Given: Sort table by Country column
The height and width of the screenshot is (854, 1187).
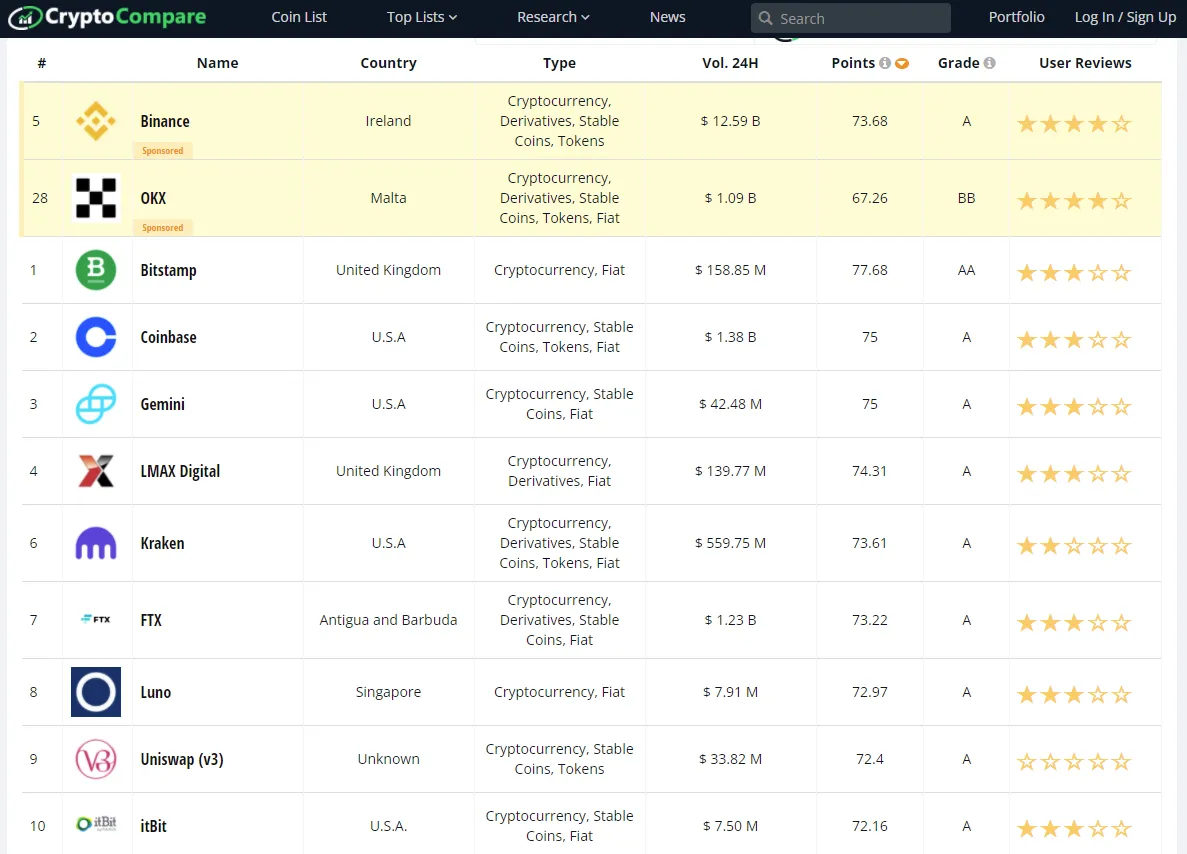Looking at the screenshot, I should point(388,63).
